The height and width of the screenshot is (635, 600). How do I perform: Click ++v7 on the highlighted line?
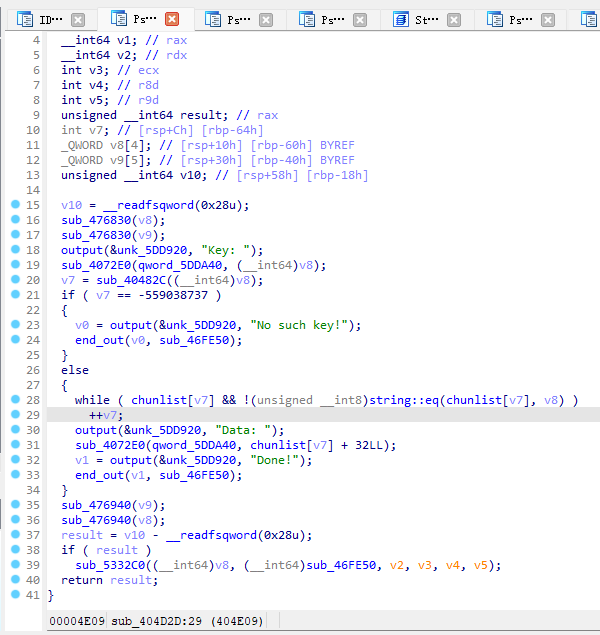[106, 415]
